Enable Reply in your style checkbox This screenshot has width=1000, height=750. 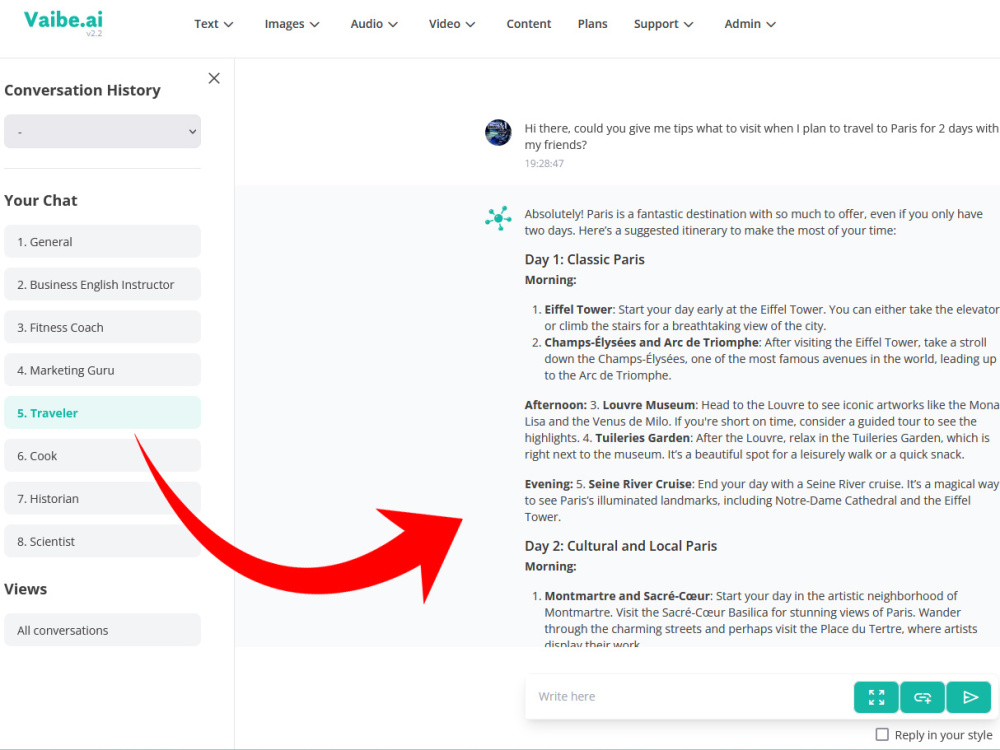coord(882,735)
